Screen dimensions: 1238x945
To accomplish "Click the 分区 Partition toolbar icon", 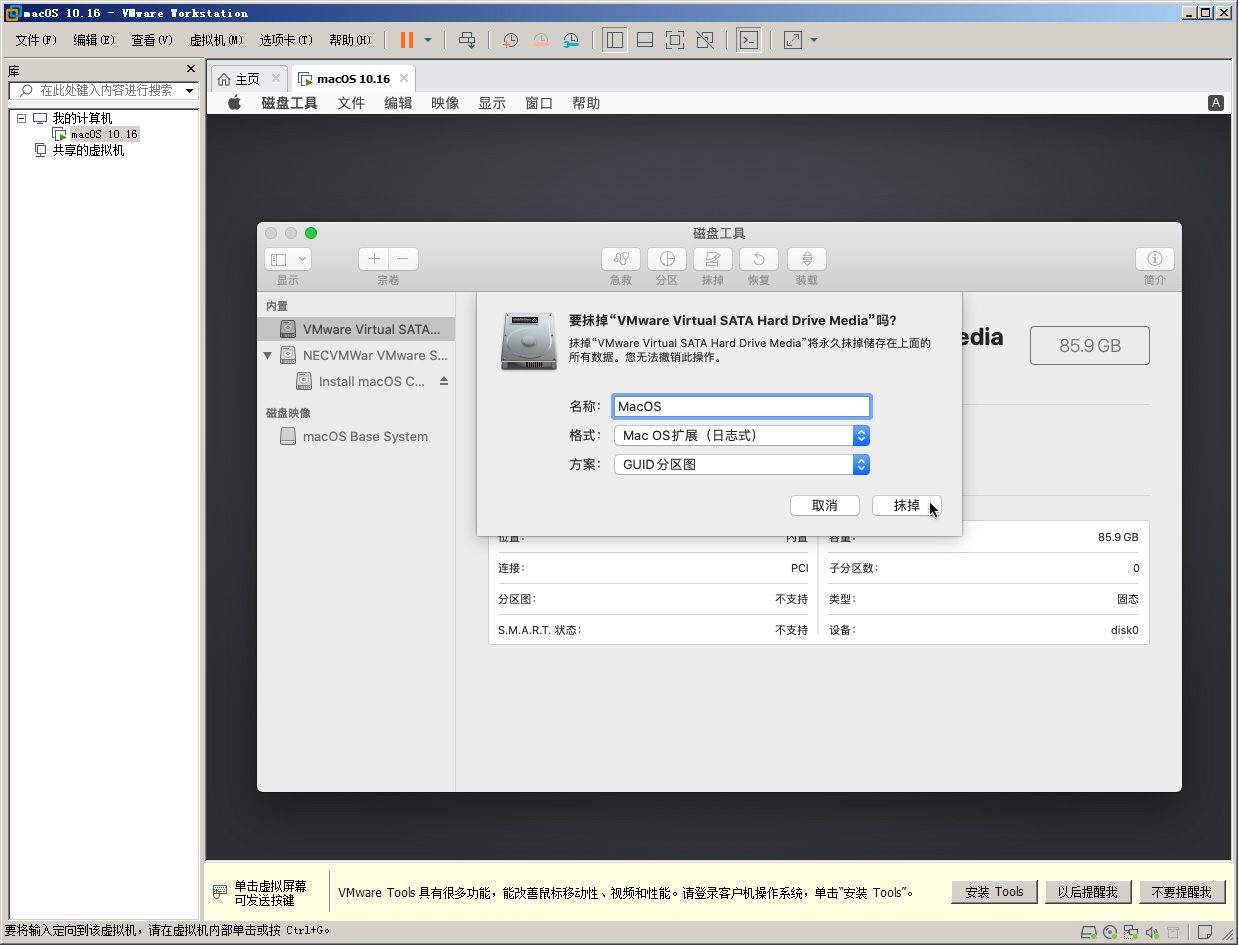I will click(x=667, y=259).
